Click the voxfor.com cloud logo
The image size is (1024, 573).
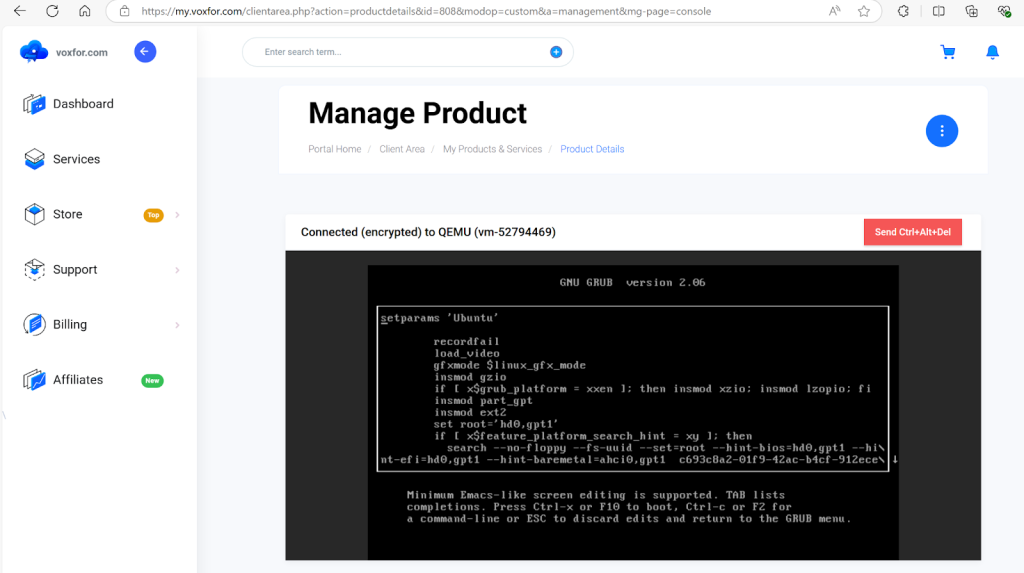pyautogui.click(x=34, y=52)
